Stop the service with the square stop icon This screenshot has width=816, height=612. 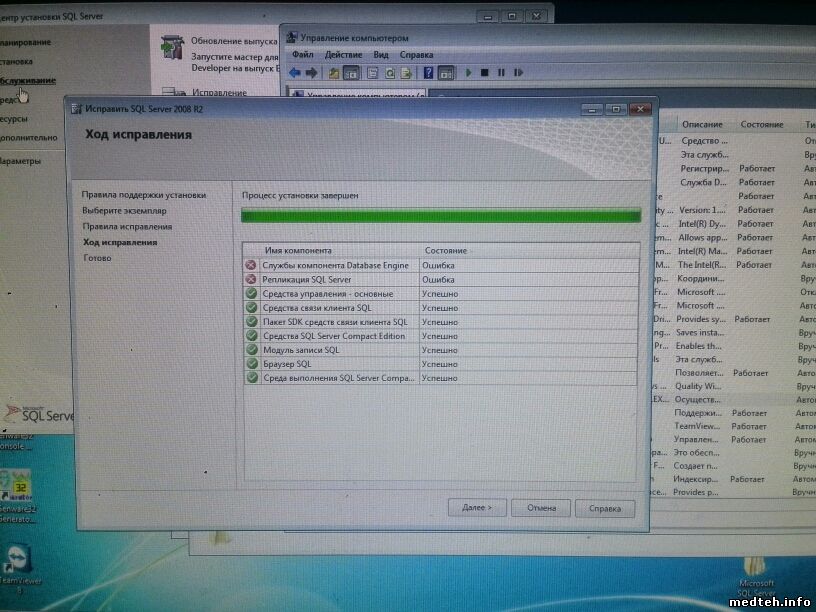[x=485, y=73]
